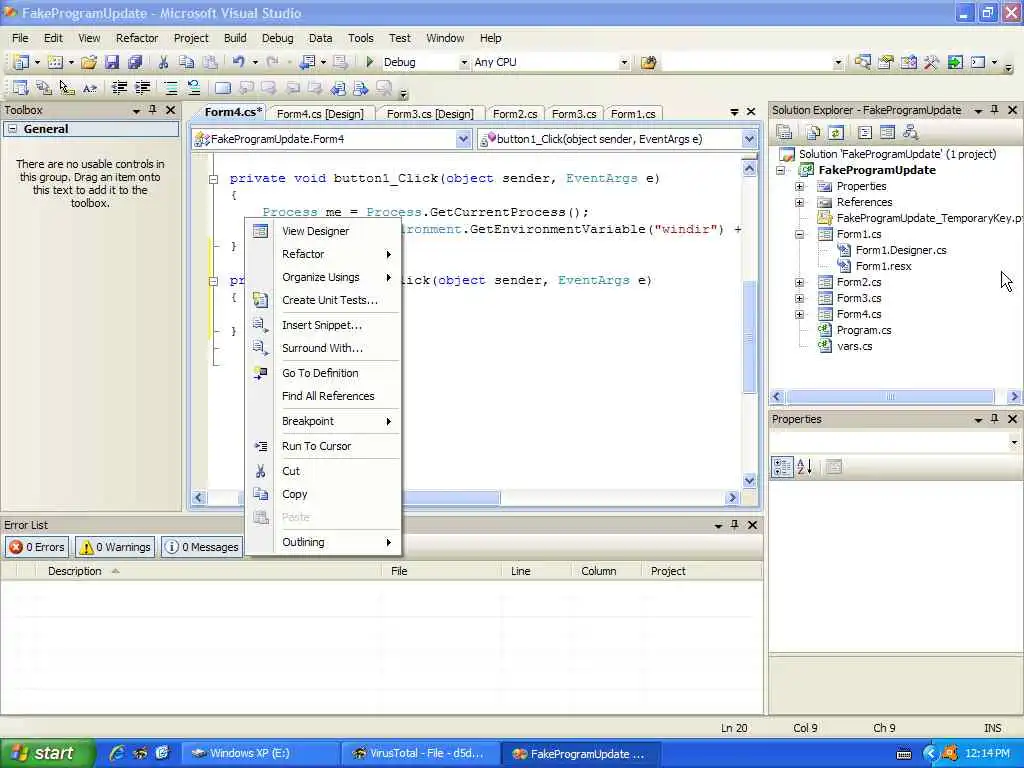The image size is (1024, 768).
Task: Click Comment Out Selected Lines icon
Action: tap(170, 88)
